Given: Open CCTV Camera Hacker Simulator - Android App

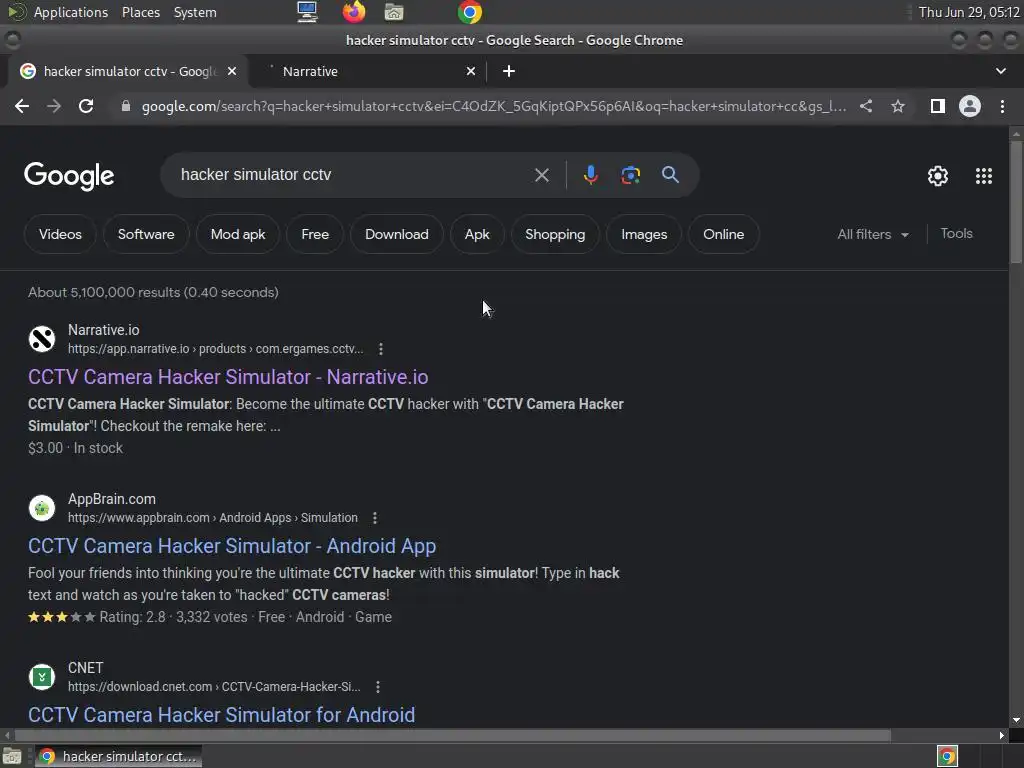Looking at the screenshot, I should point(232,547).
